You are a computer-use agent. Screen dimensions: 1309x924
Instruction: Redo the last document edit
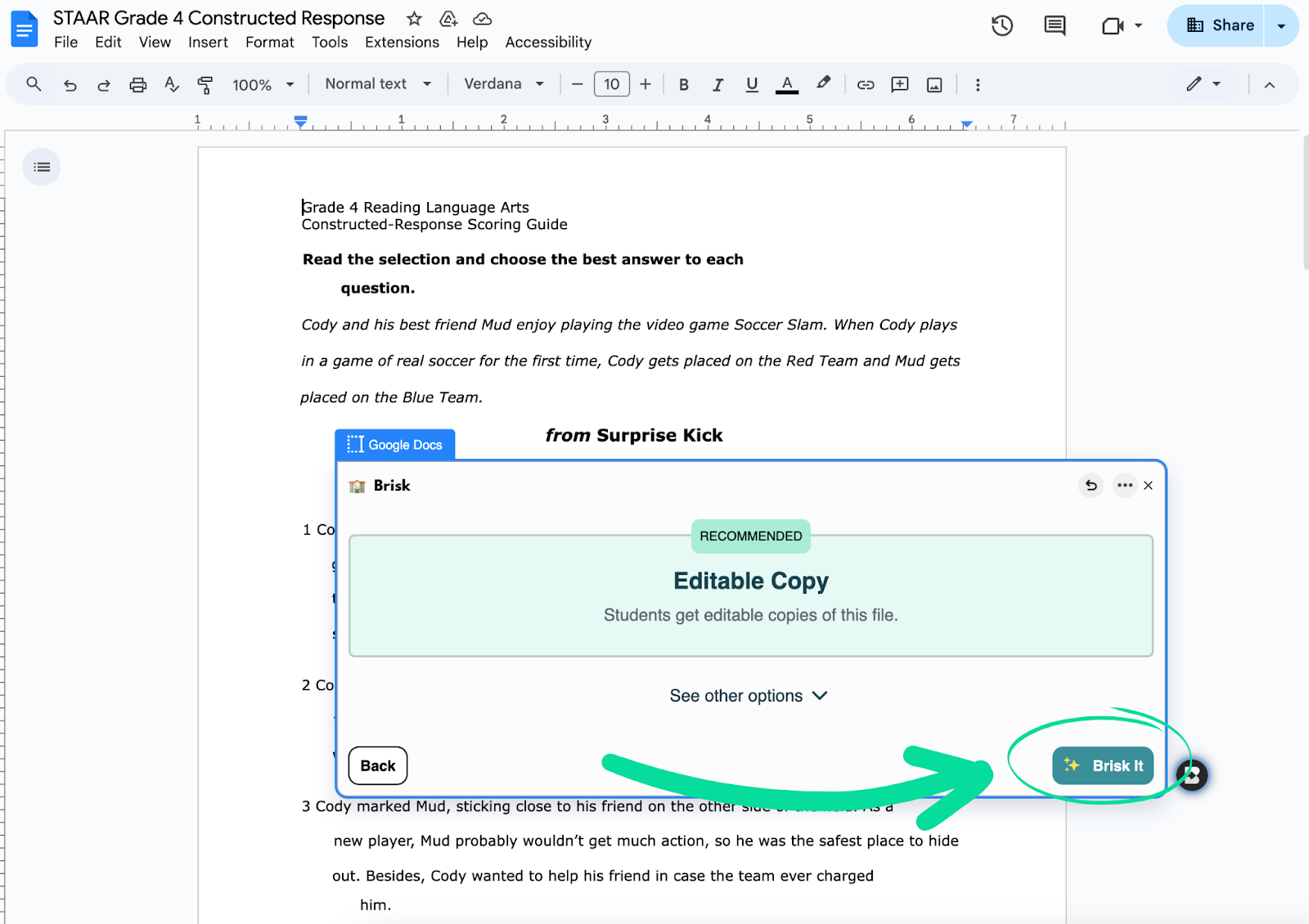[x=104, y=84]
